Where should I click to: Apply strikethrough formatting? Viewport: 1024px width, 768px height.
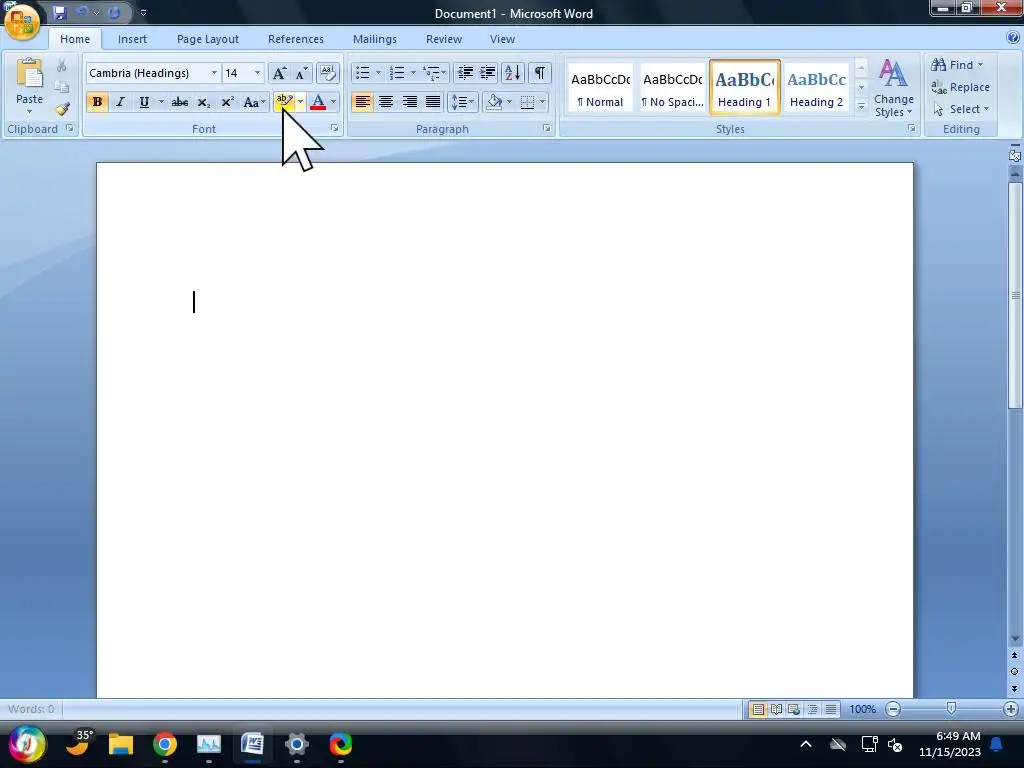180,102
